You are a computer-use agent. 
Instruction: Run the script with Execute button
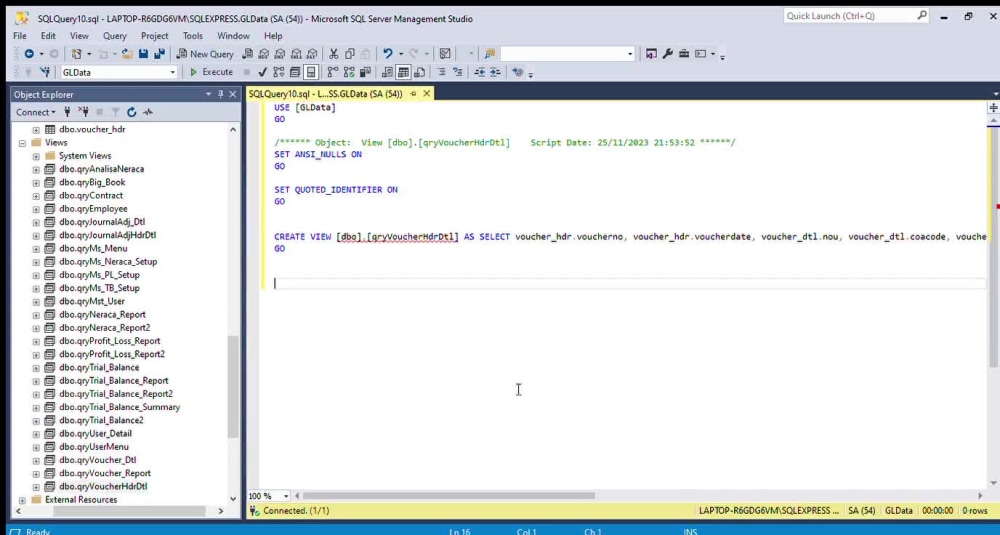(212, 72)
